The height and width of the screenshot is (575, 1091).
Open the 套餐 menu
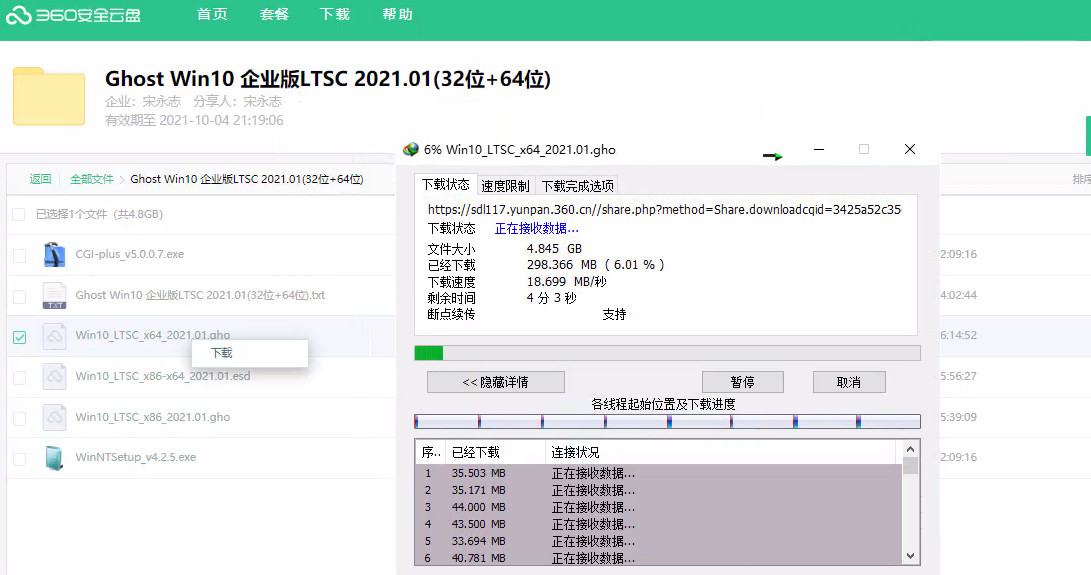[273, 14]
